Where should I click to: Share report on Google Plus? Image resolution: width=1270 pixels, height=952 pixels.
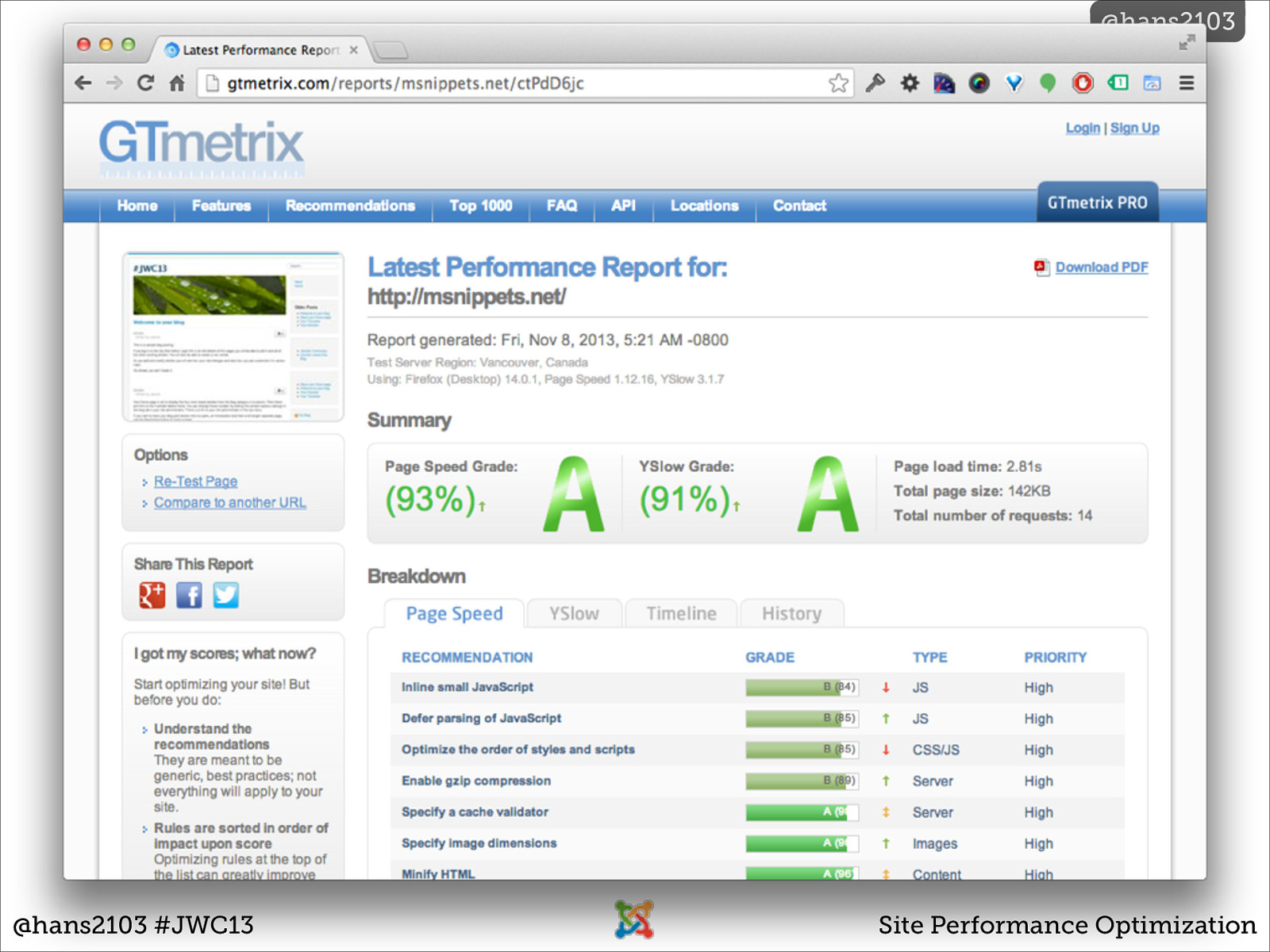point(152,595)
